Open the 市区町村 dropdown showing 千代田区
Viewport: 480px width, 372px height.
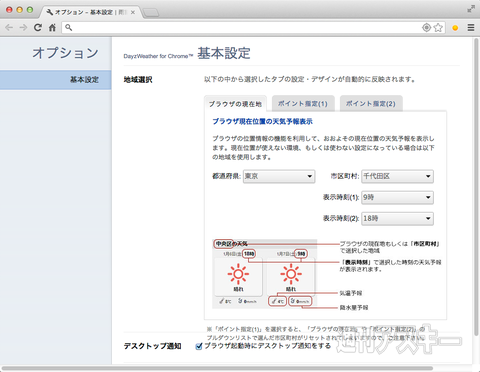397,176
